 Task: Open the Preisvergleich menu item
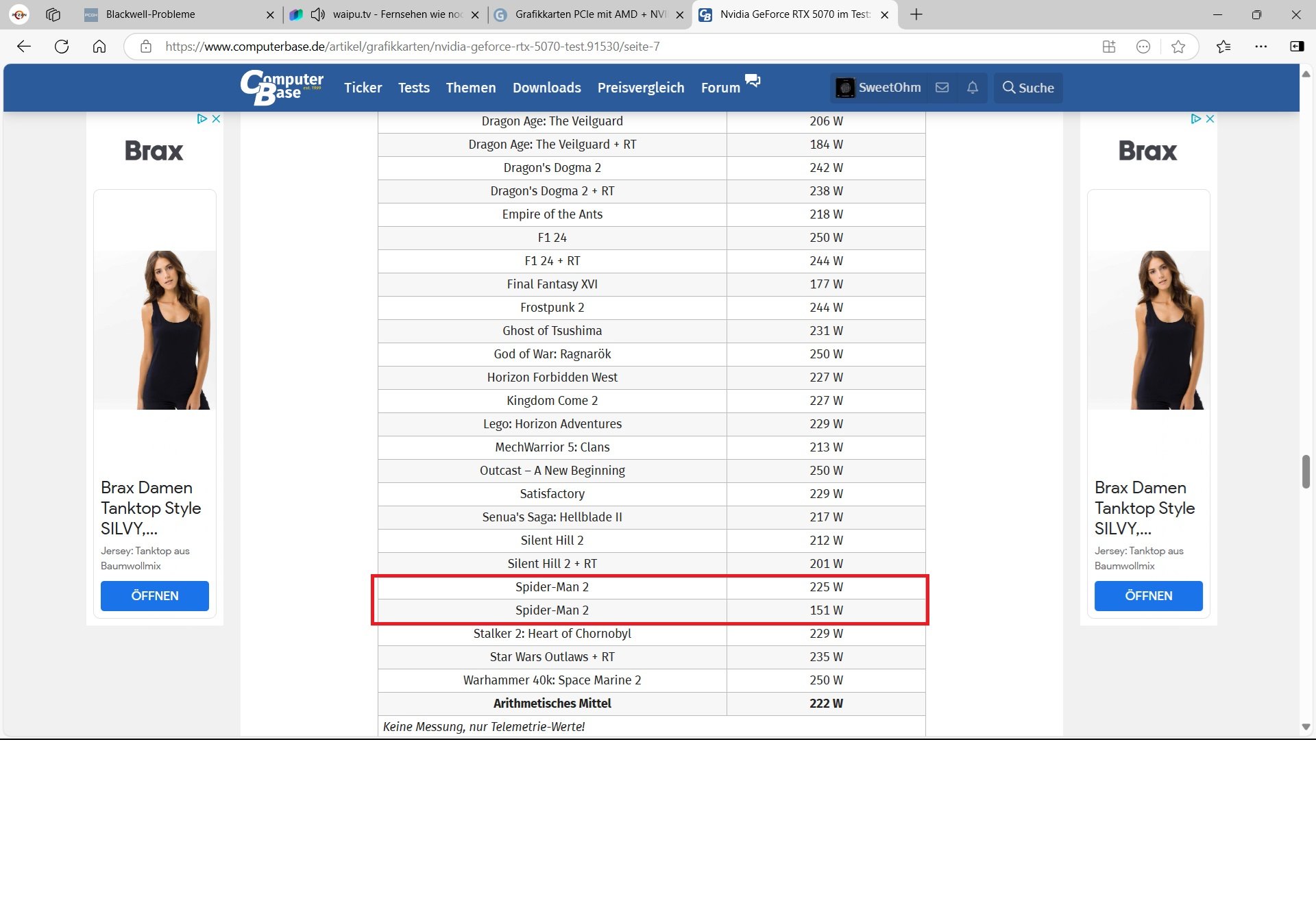[640, 88]
